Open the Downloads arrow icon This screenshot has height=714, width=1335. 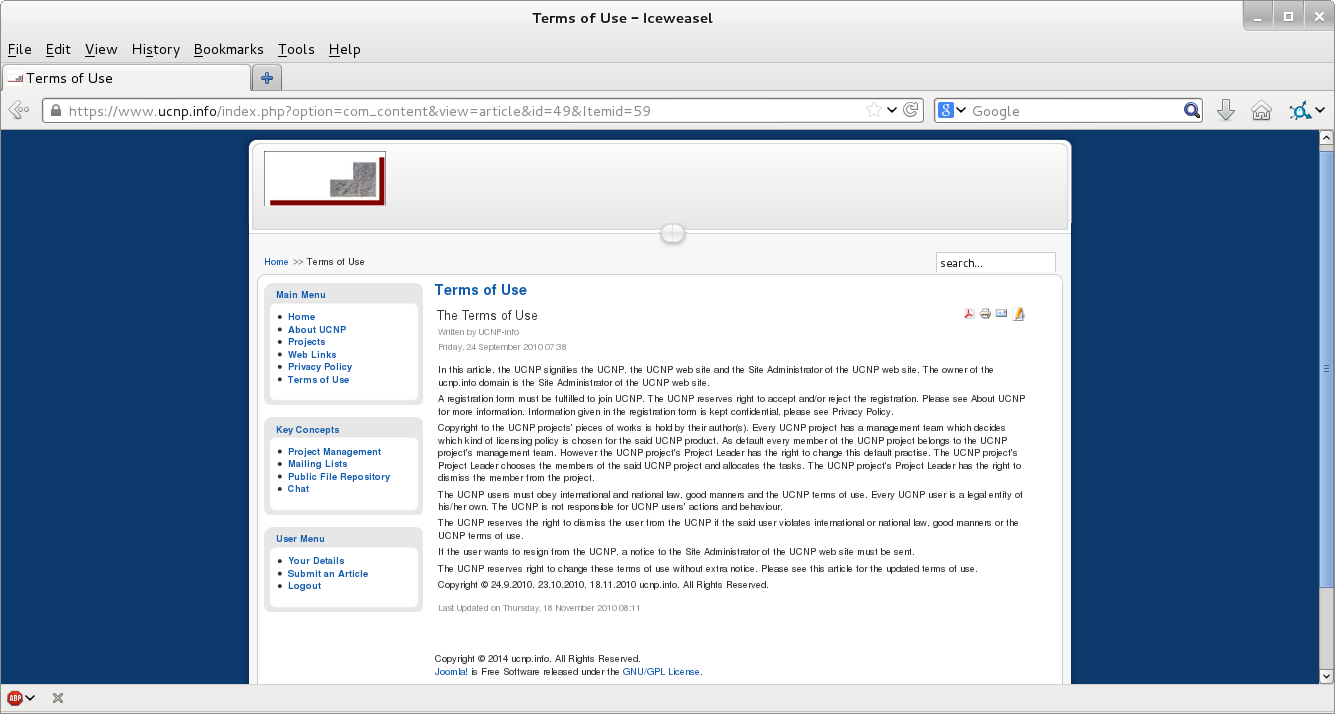pyautogui.click(x=1226, y=111)
